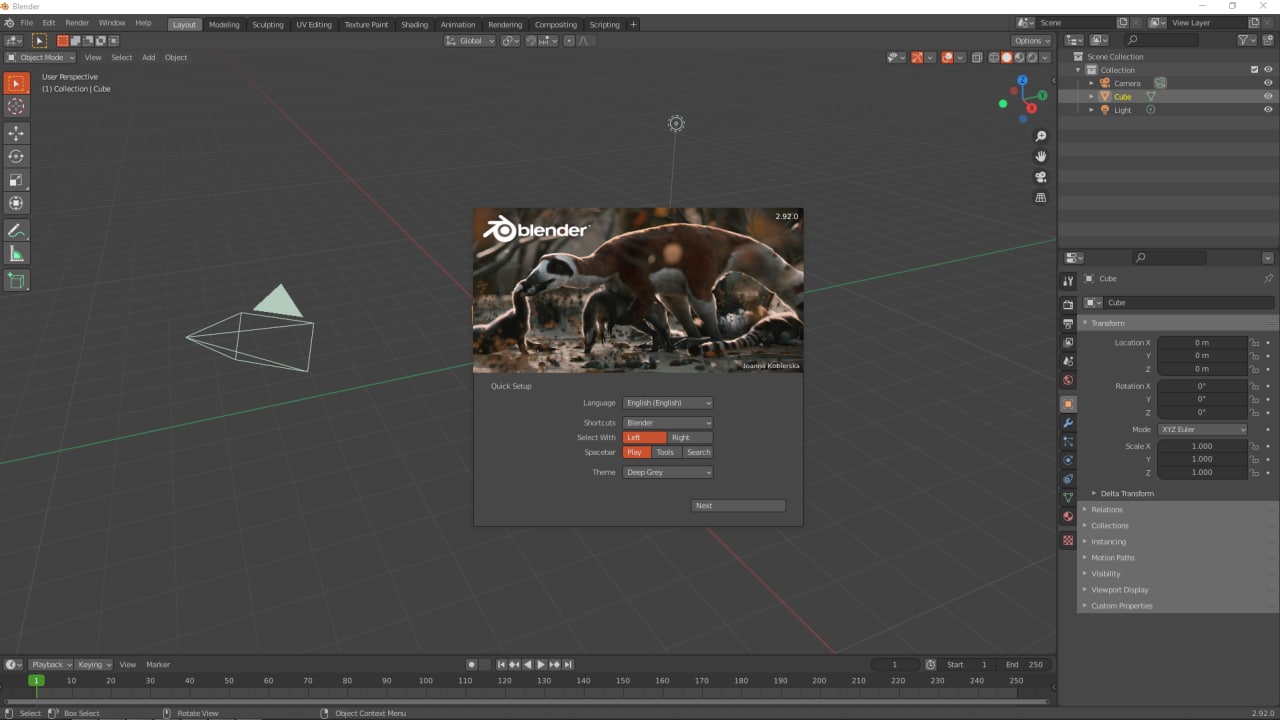Hide the Camera in the outliner
The image size is (1280, 720).
(x=1268, y=83)
